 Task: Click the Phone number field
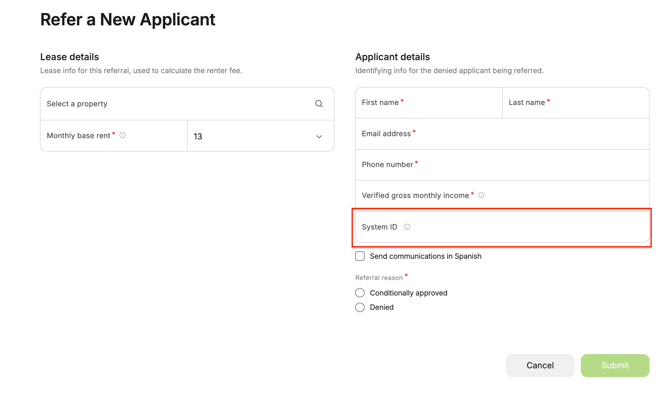coord(502,165)
